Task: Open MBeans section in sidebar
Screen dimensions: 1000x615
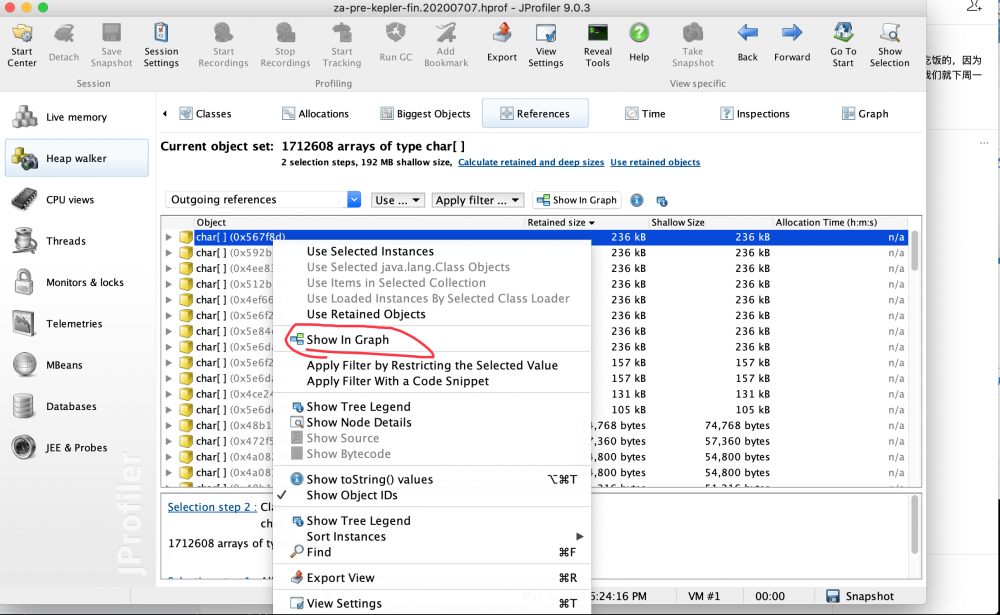Action: point(77,365)
